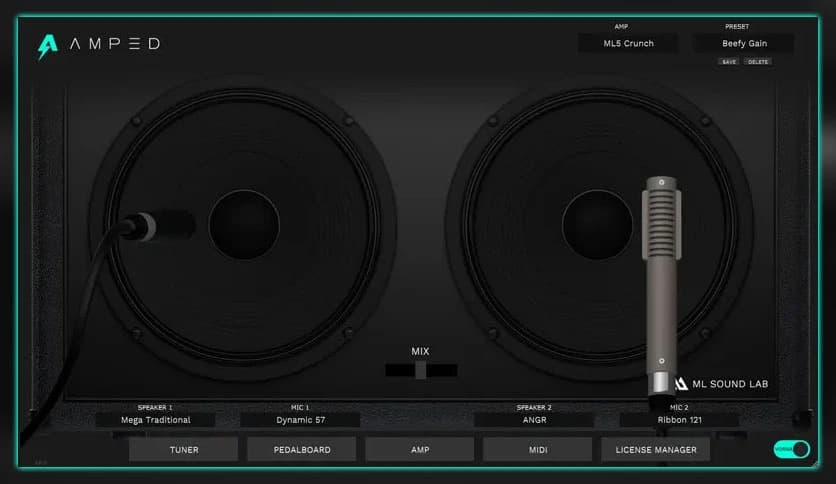Image resolution: width=836 pixels, height=484 pixels.
Task: Open the PRESET selector showing Beefy Gain
Action: tap(744, 44)
